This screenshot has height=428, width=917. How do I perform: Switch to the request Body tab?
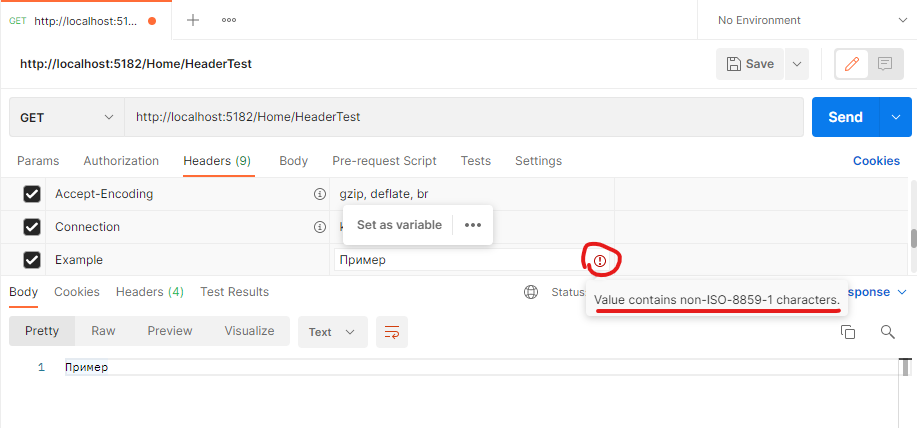click(294, 161)
